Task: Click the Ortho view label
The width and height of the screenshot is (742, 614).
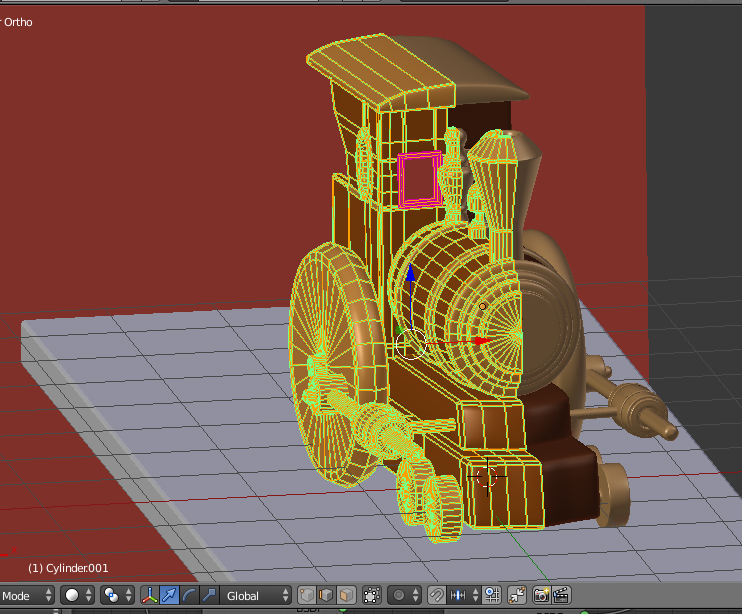Action: 18,22
